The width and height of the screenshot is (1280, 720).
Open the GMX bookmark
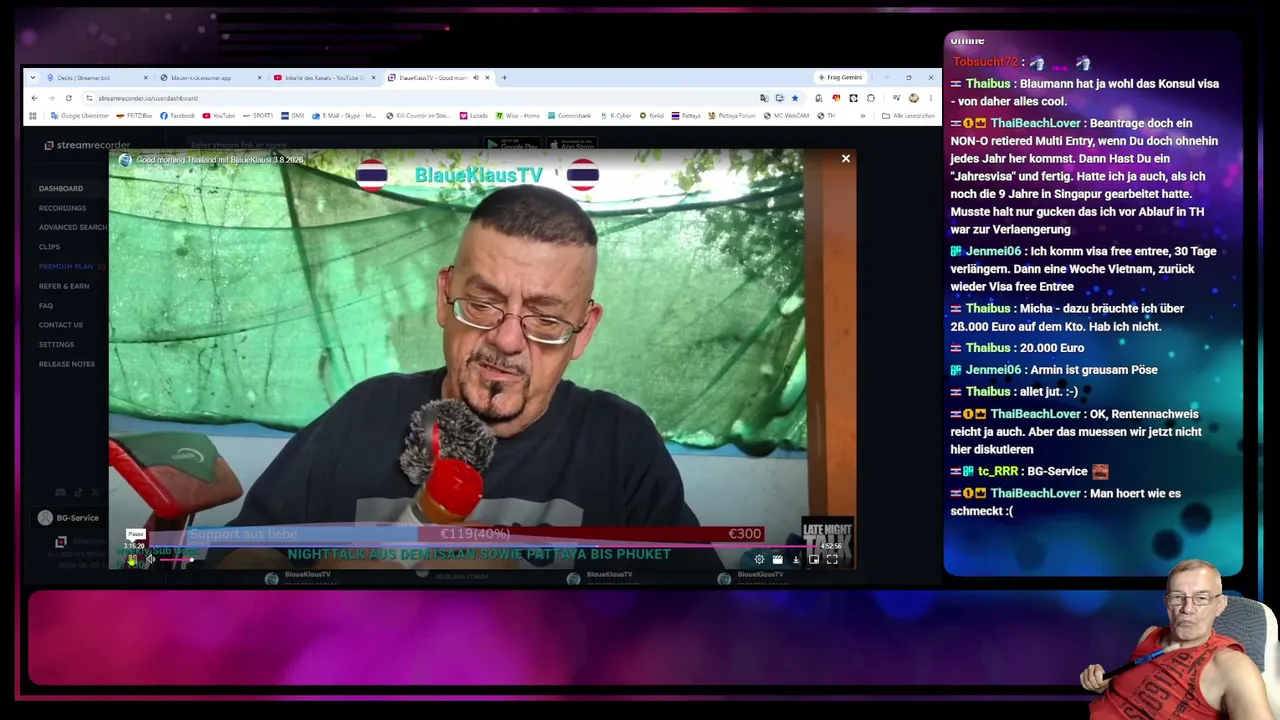pos(292,116)
